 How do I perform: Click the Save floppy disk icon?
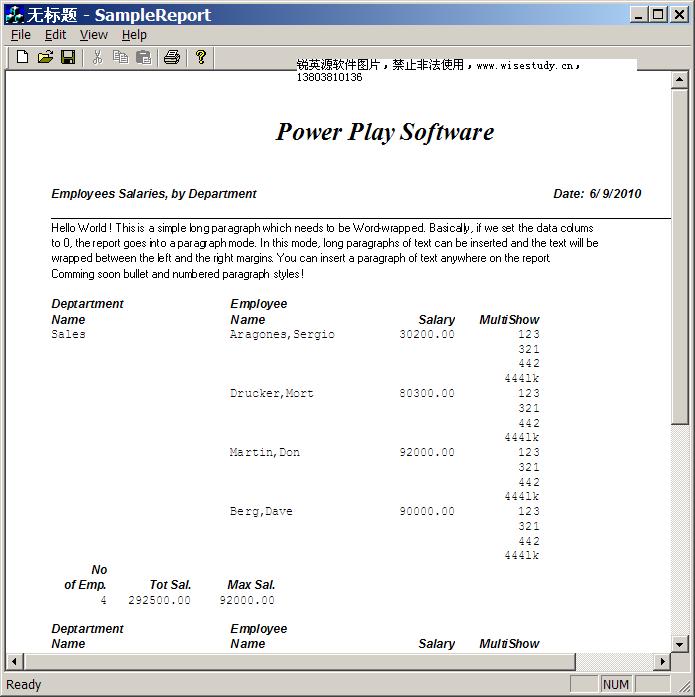68,57
